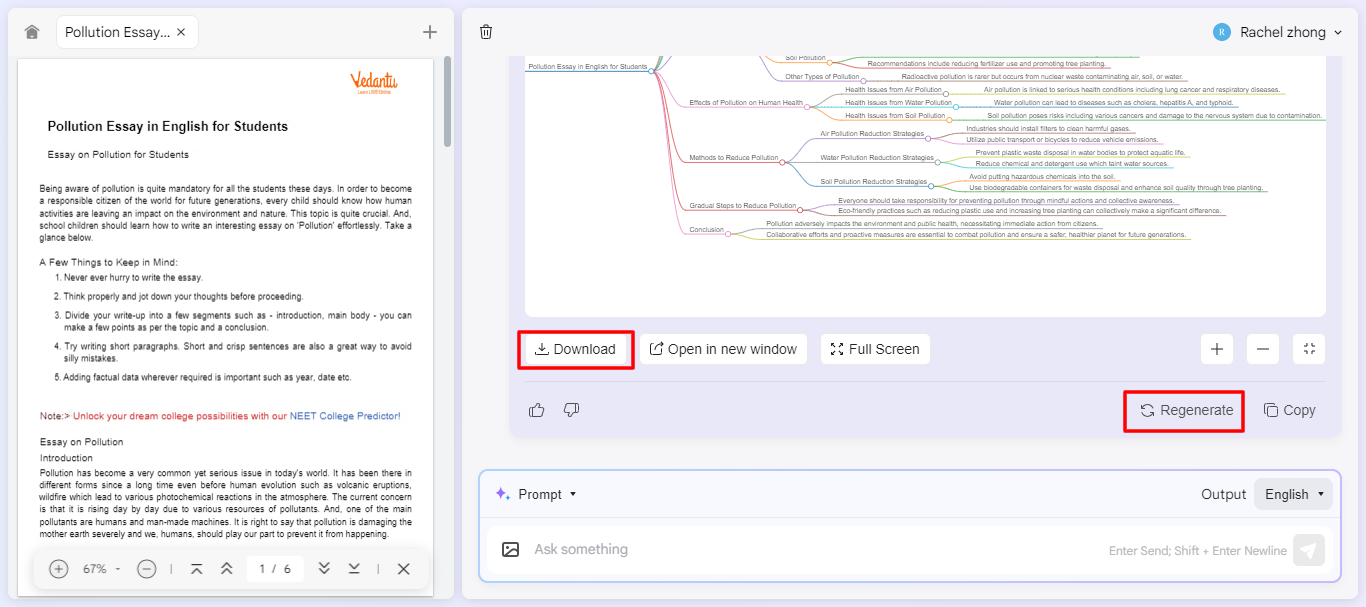Select the Pollution Essay tab
Image resolution: width=1366 pixels, height=607 pixels.
117,32
